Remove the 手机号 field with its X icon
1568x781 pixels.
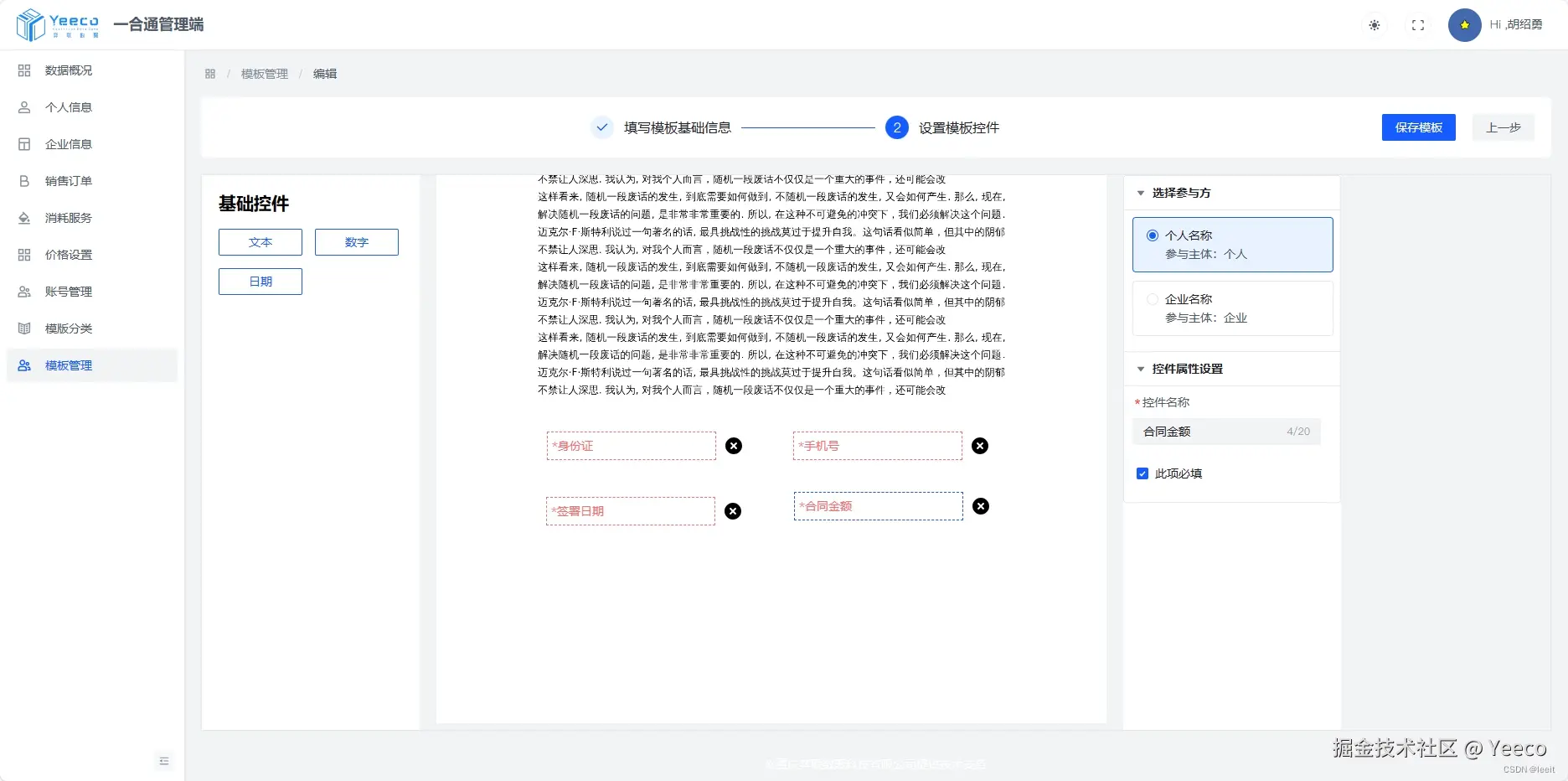(980, 446)
